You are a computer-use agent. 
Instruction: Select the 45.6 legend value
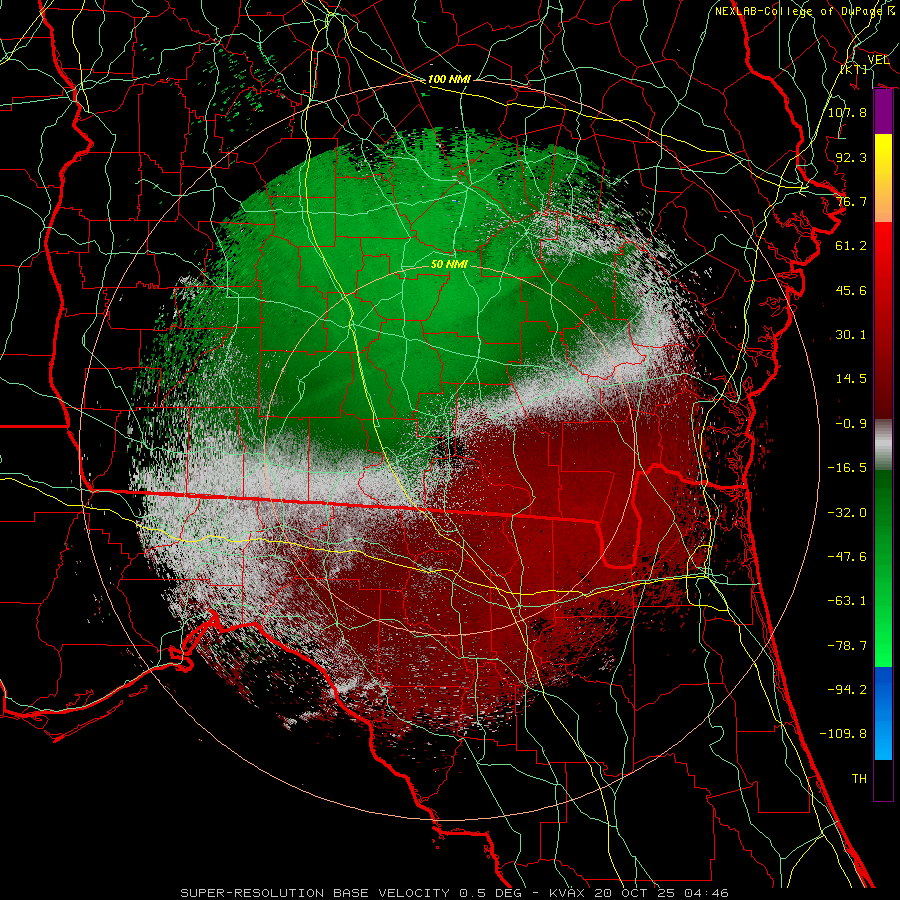[851, 290]
